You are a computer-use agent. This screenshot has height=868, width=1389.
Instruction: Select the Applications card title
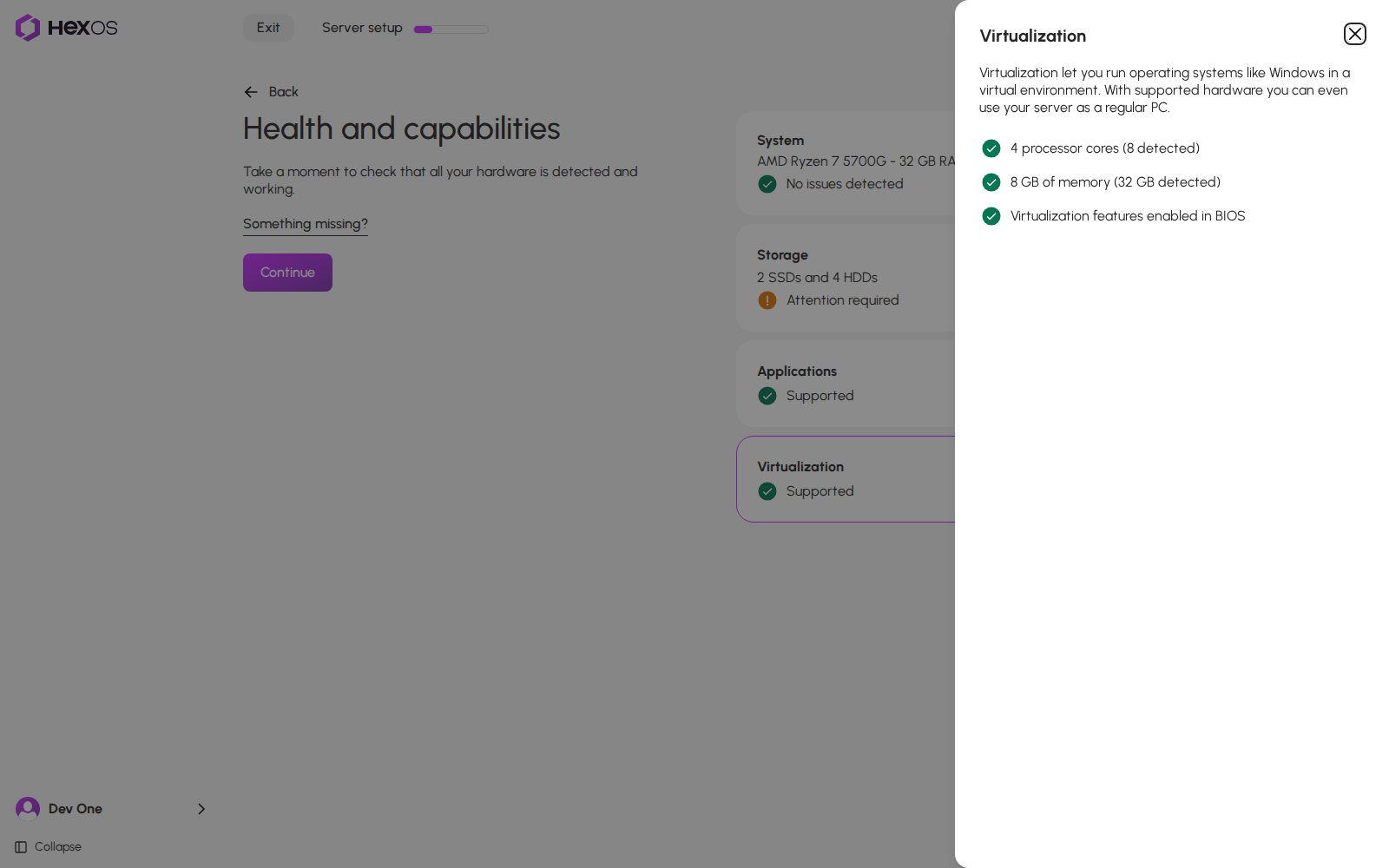[797, 372]
